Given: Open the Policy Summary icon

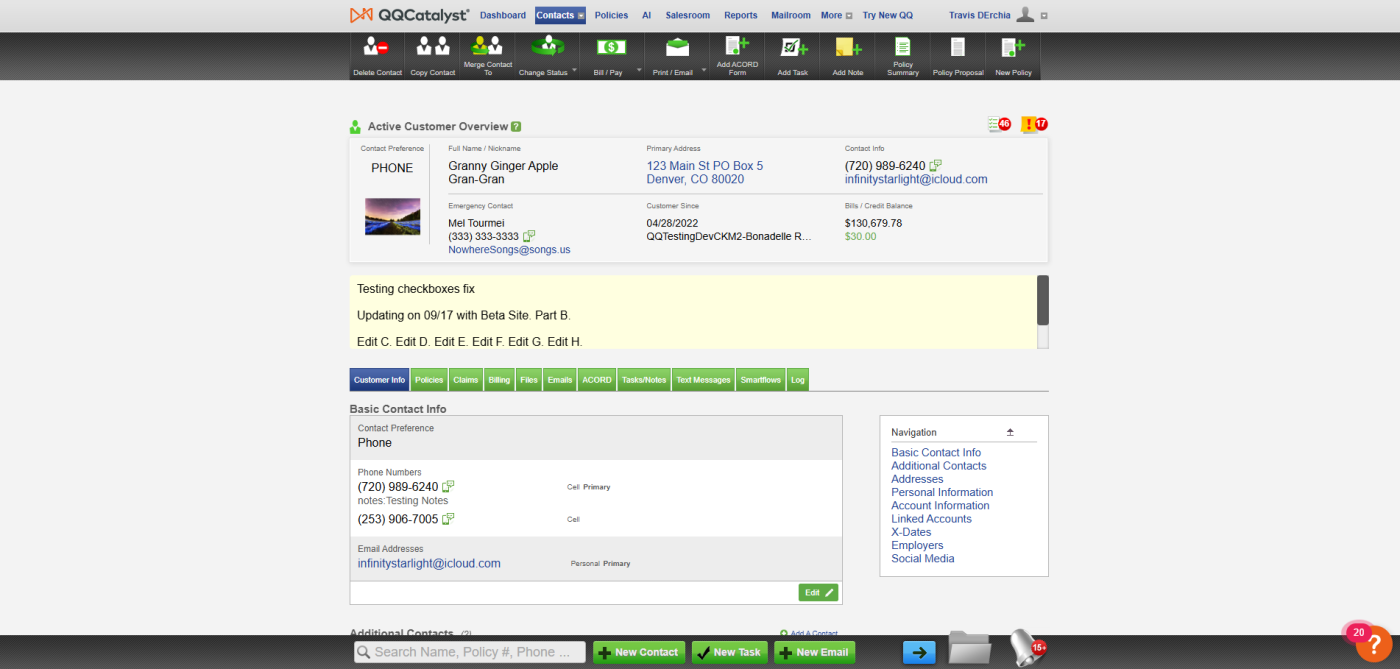Looking at the screenshot, I should pyautogui.click(x=903, y=47).
